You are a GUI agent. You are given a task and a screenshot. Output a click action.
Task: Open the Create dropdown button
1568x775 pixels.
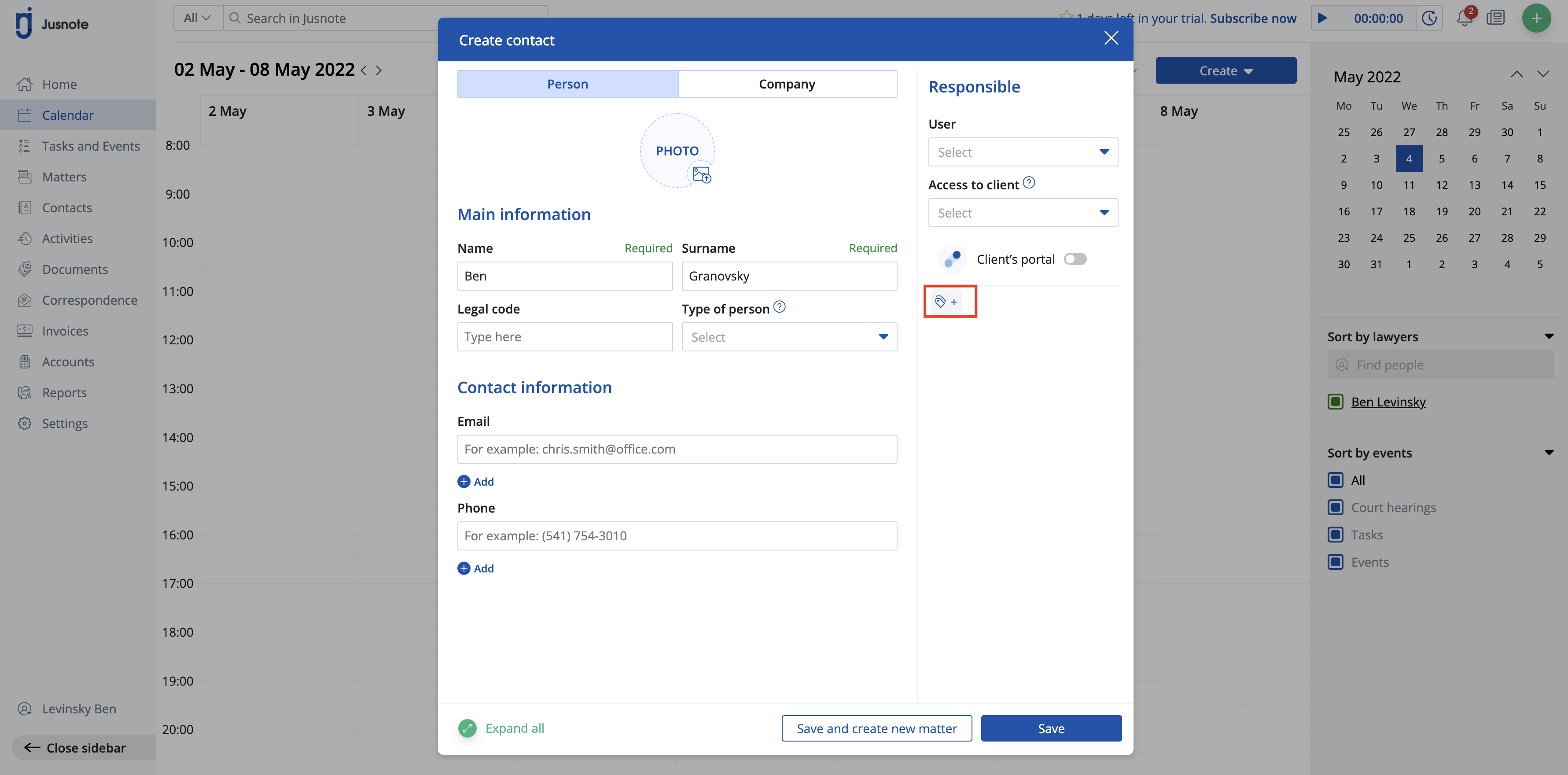click(x=1226, y=70)
